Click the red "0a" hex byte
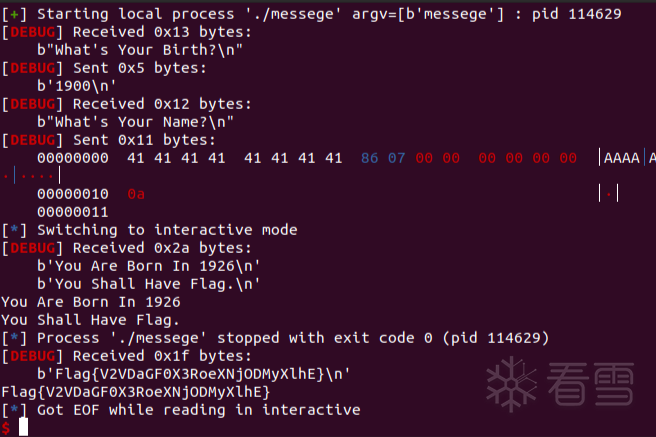Image resolution: width=656 pixels, height=437 pixels. pyautogui.click(x=136, y=194)
